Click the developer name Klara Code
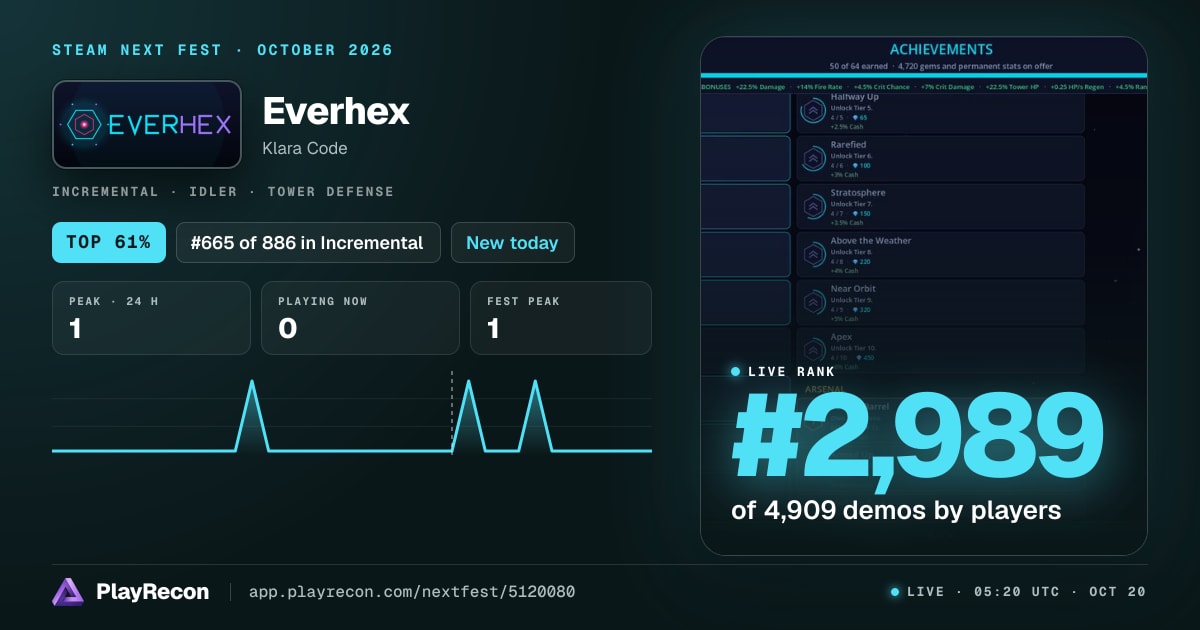 point(305,148)
